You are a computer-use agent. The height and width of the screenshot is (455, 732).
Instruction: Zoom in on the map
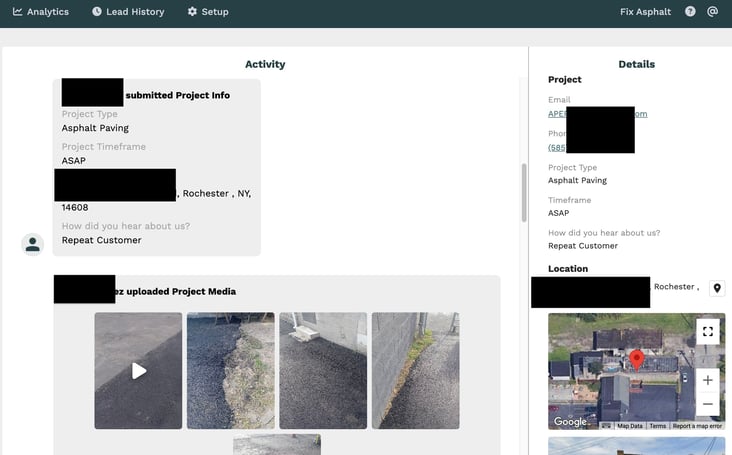pos(707,380)
